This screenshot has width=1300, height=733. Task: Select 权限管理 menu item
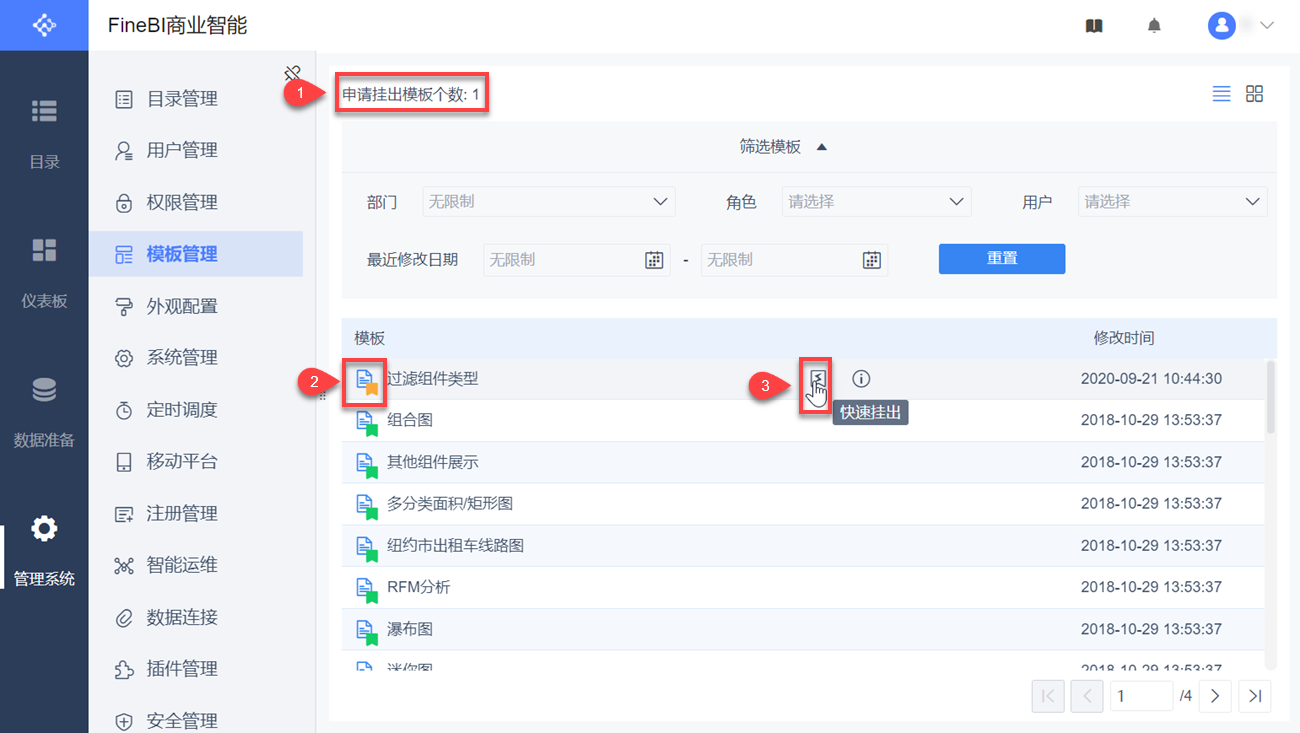tap(196, 202)
